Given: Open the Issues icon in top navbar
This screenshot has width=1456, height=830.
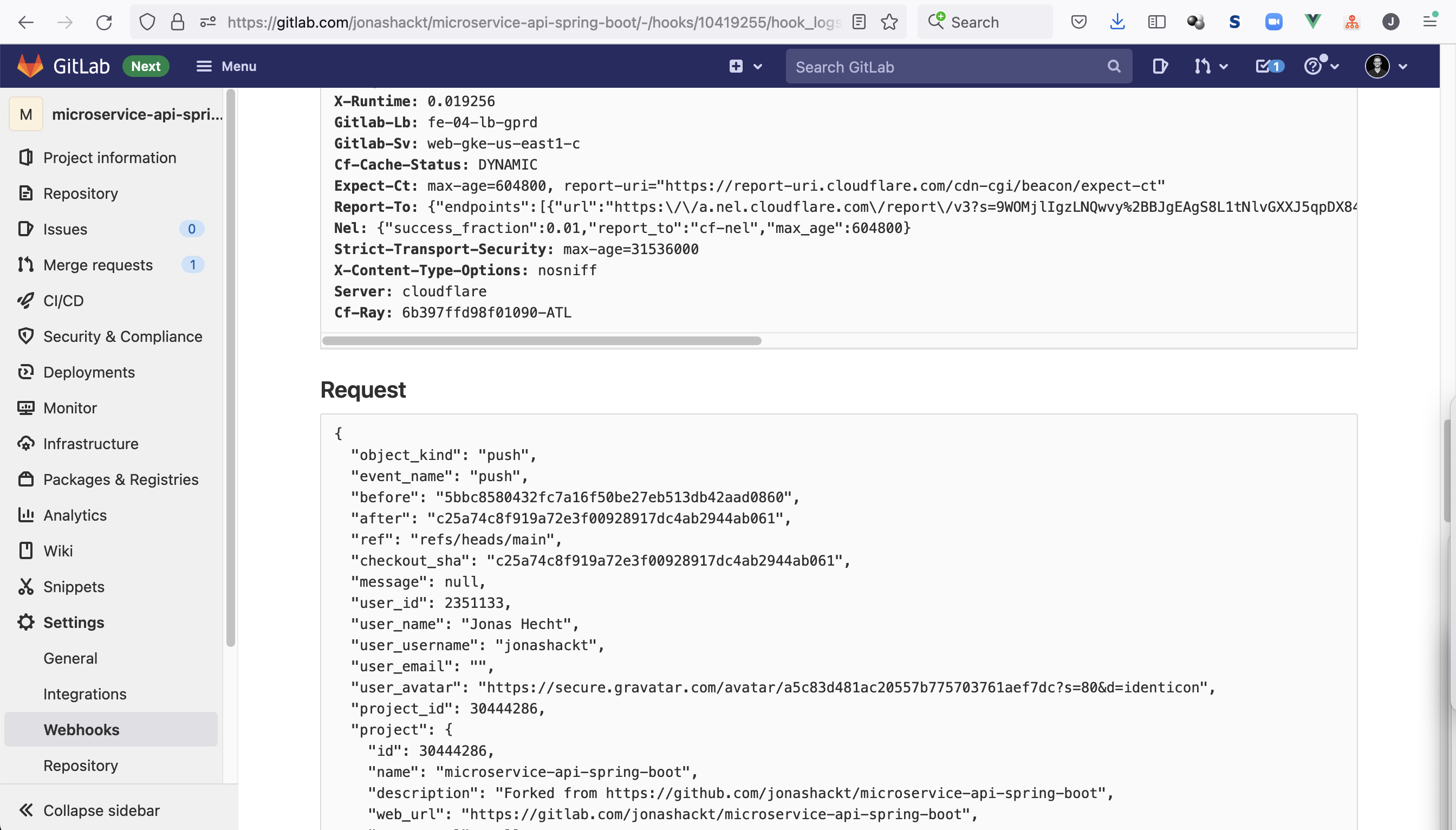Looking at the screenshot, I should [x=1159, y=66].
